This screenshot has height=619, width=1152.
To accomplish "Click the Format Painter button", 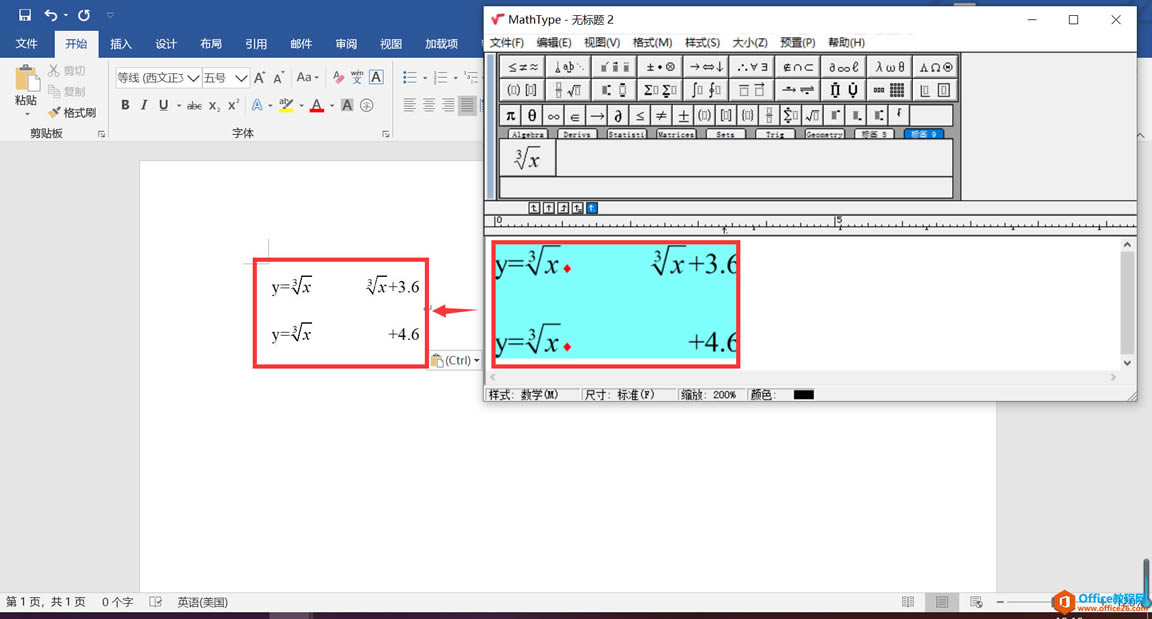I will [72, 113].
